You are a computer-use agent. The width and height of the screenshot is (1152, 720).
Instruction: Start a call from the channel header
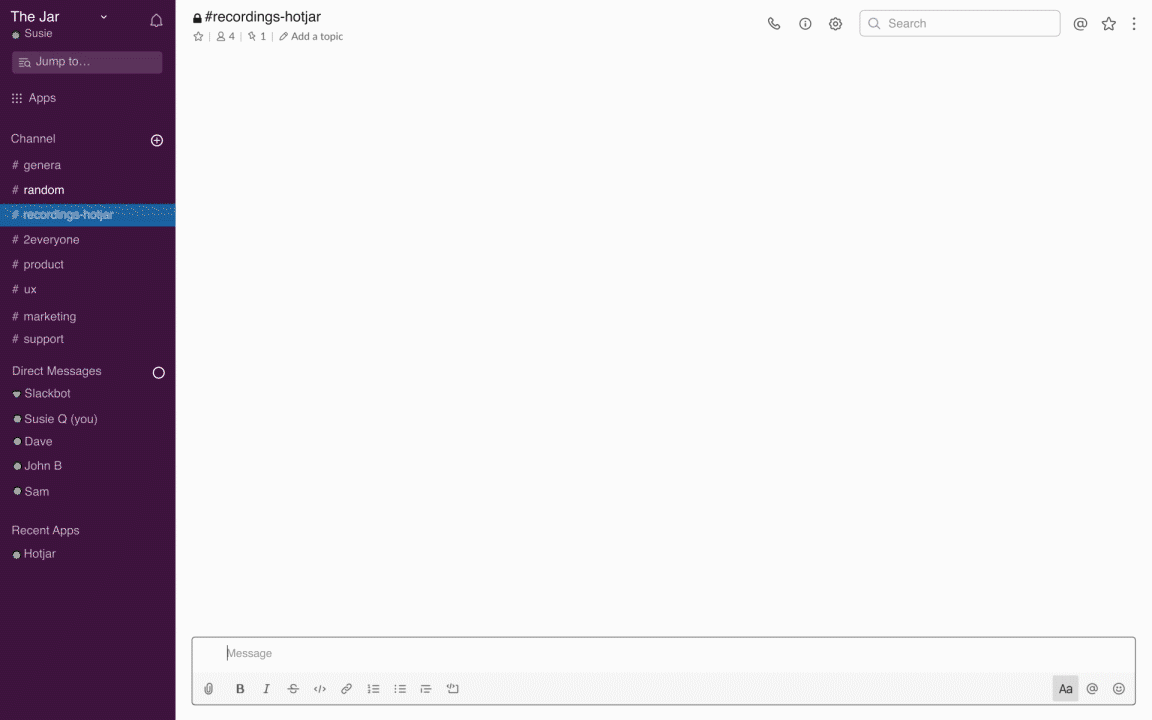(773, 23)
